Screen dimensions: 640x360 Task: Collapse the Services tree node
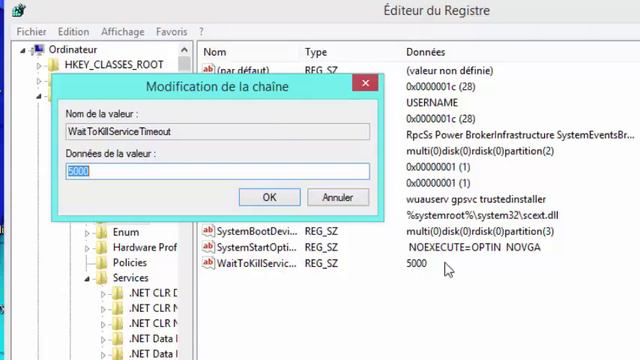coord(87,279)
